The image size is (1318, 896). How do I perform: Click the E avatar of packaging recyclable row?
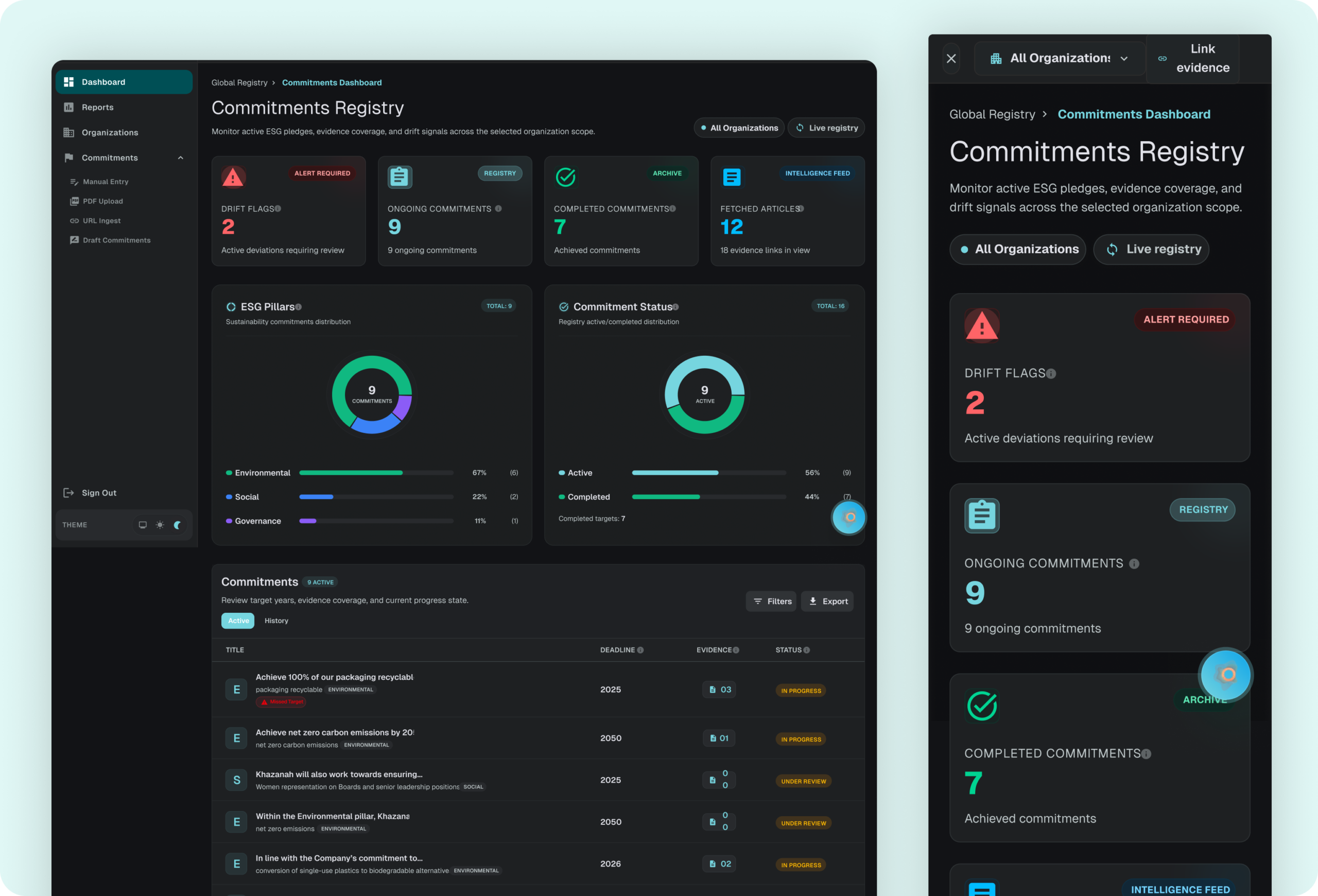[236, 690]
